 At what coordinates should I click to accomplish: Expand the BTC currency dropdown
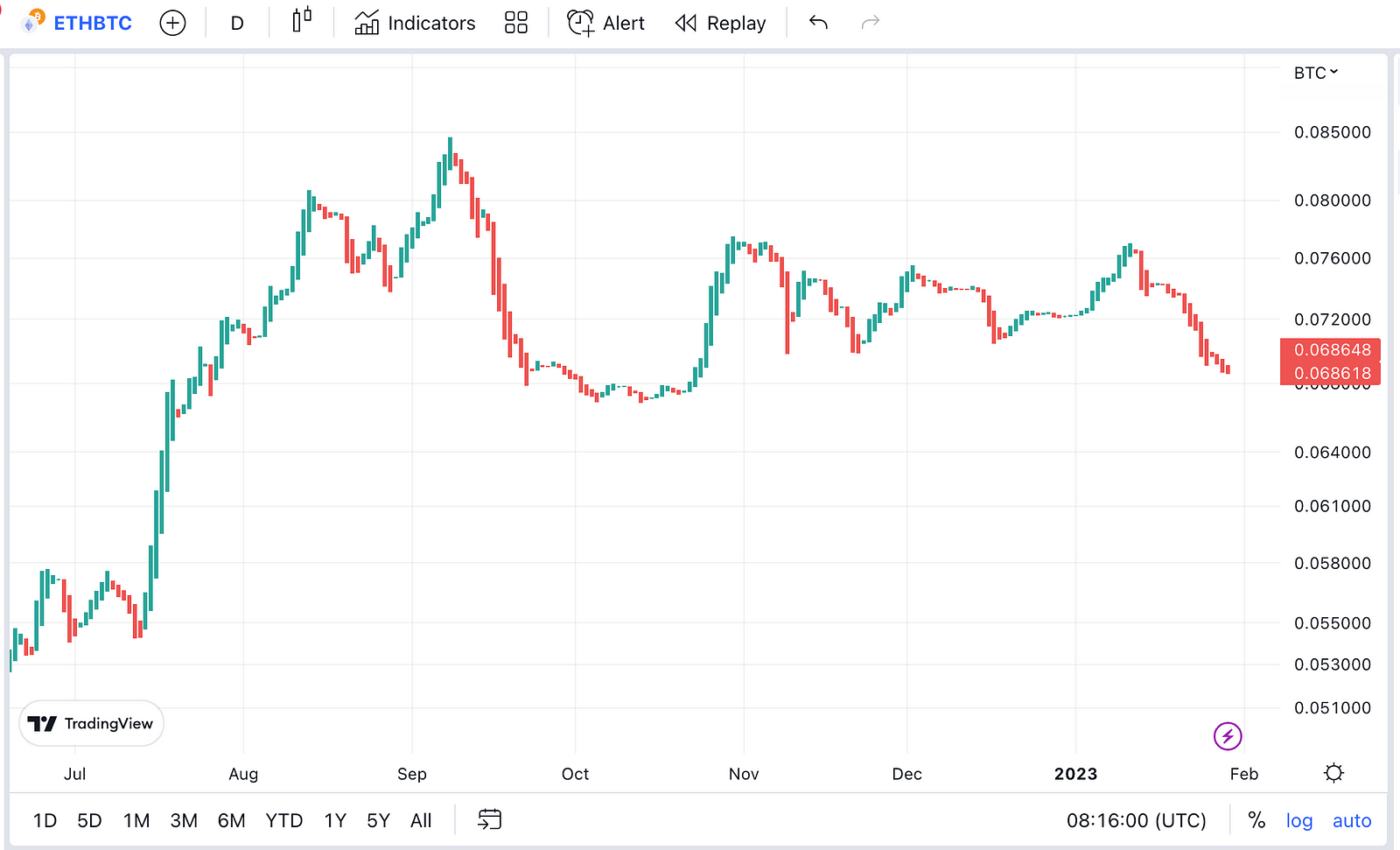pyautogui.click(x=1316, y=73)
